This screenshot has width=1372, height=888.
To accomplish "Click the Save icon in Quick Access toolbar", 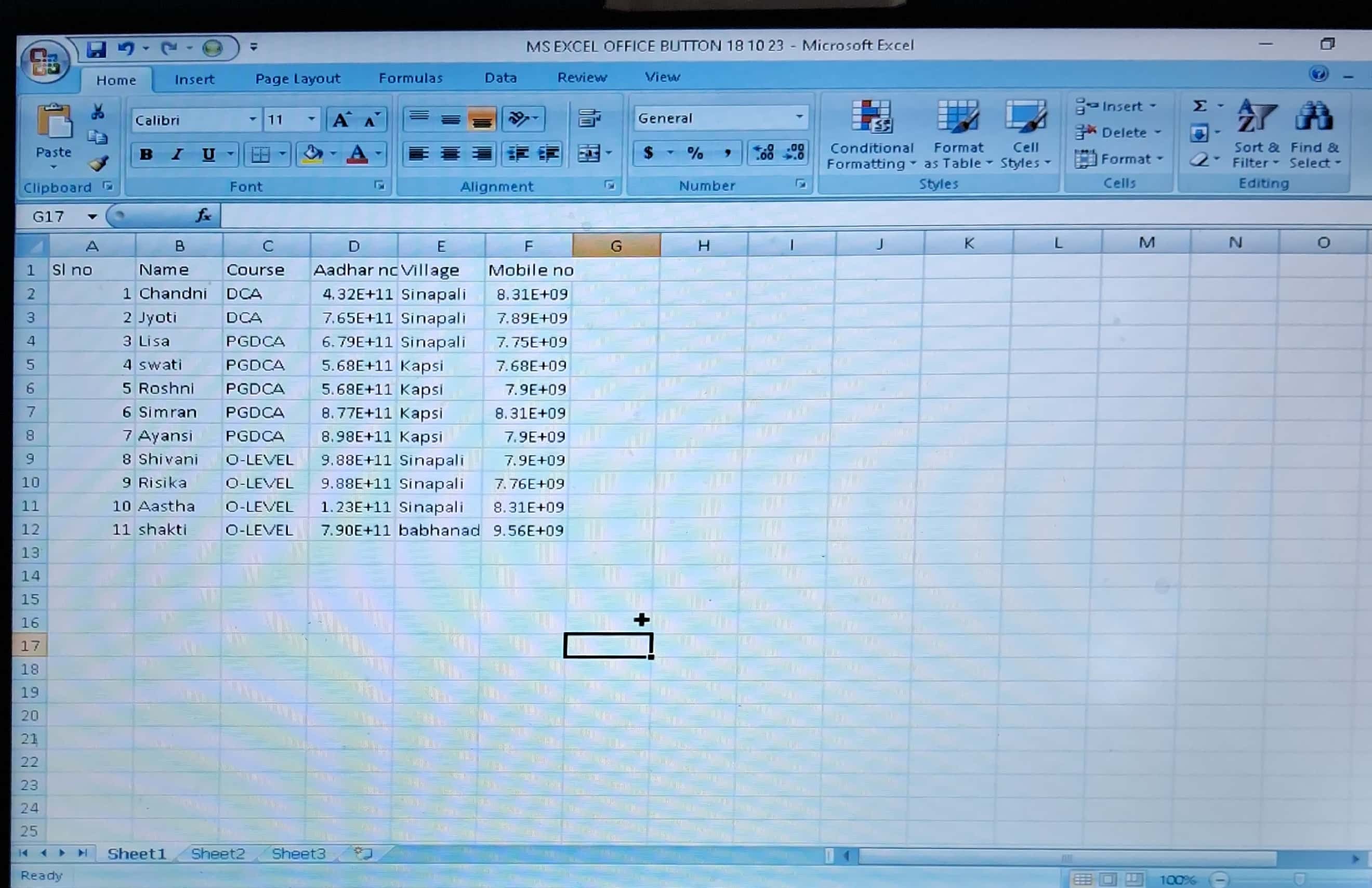I will (x=96, y=49).
